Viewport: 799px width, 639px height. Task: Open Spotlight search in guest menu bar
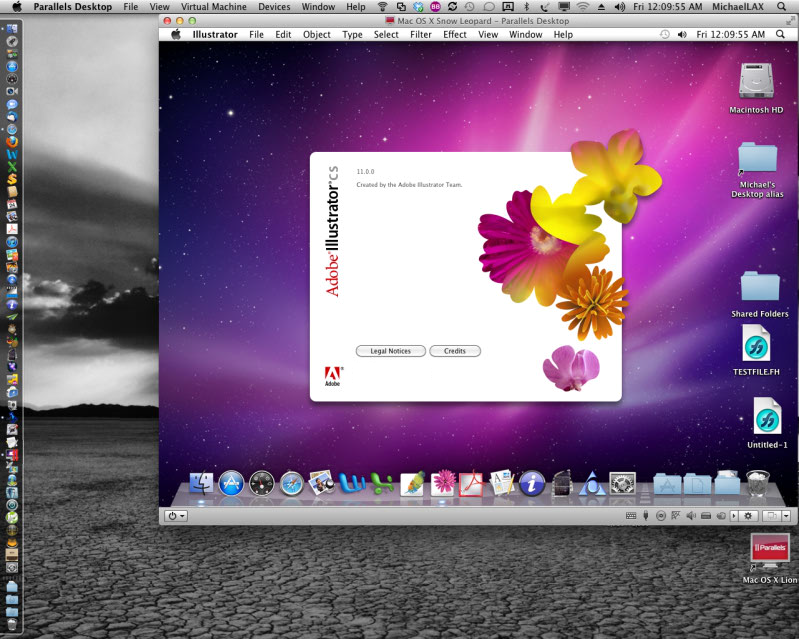780,34
